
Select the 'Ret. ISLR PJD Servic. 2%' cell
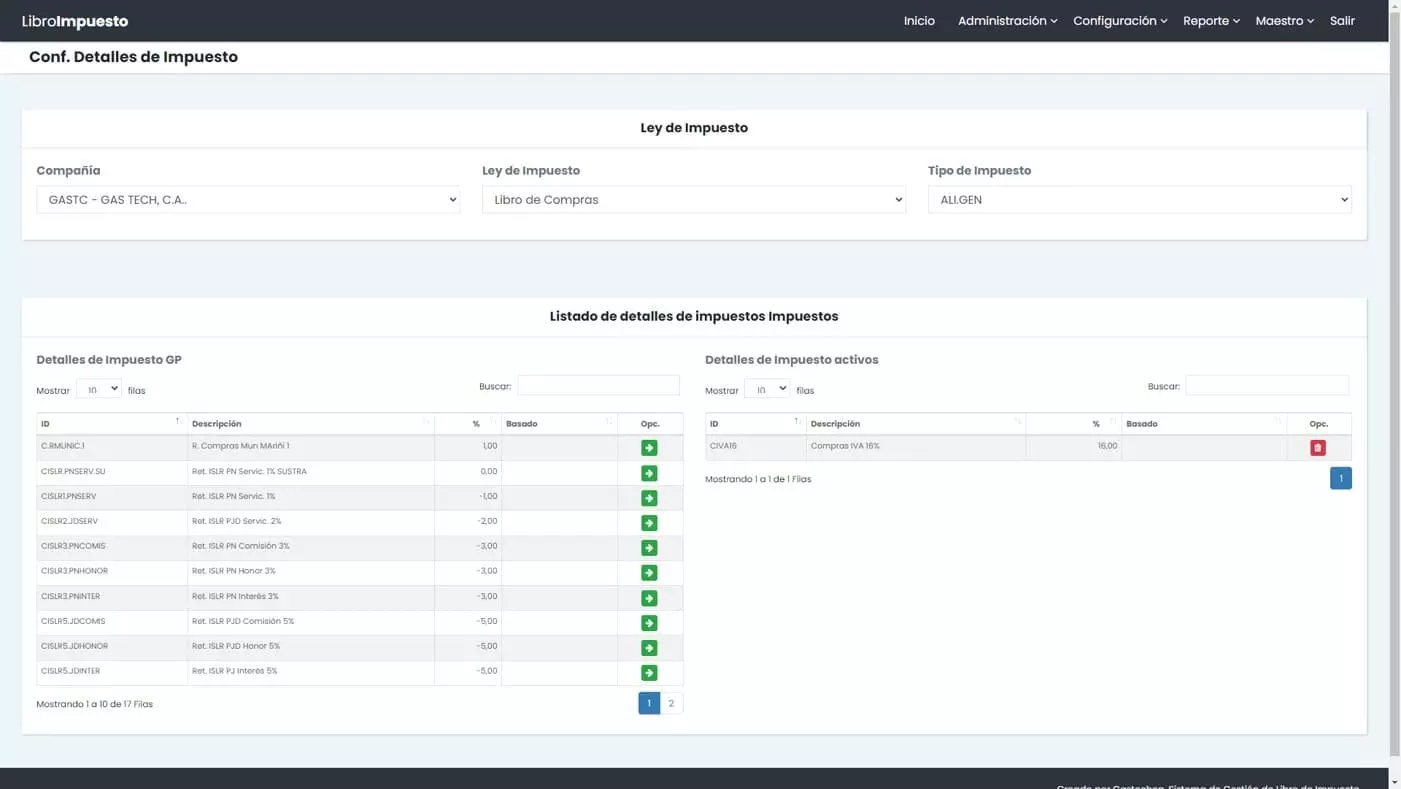click(310, 523)
